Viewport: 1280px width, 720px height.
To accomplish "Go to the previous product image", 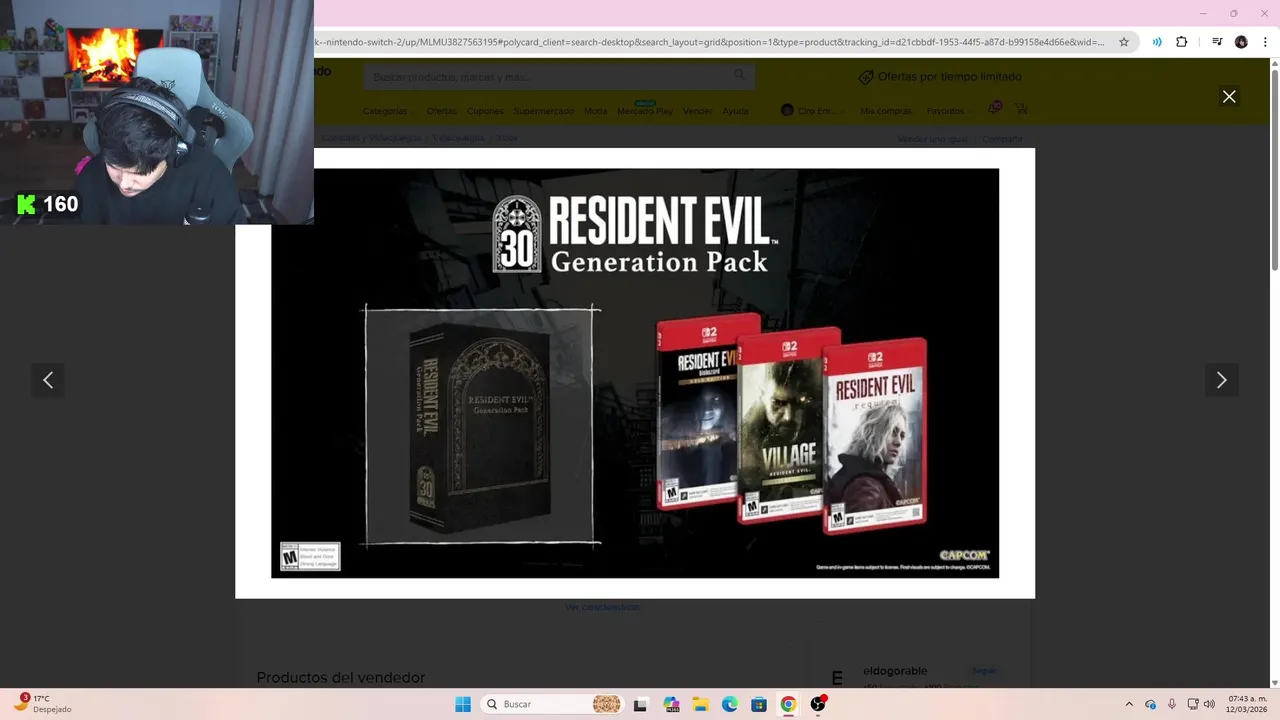I will pyautogui.click(x=48, y=380).
